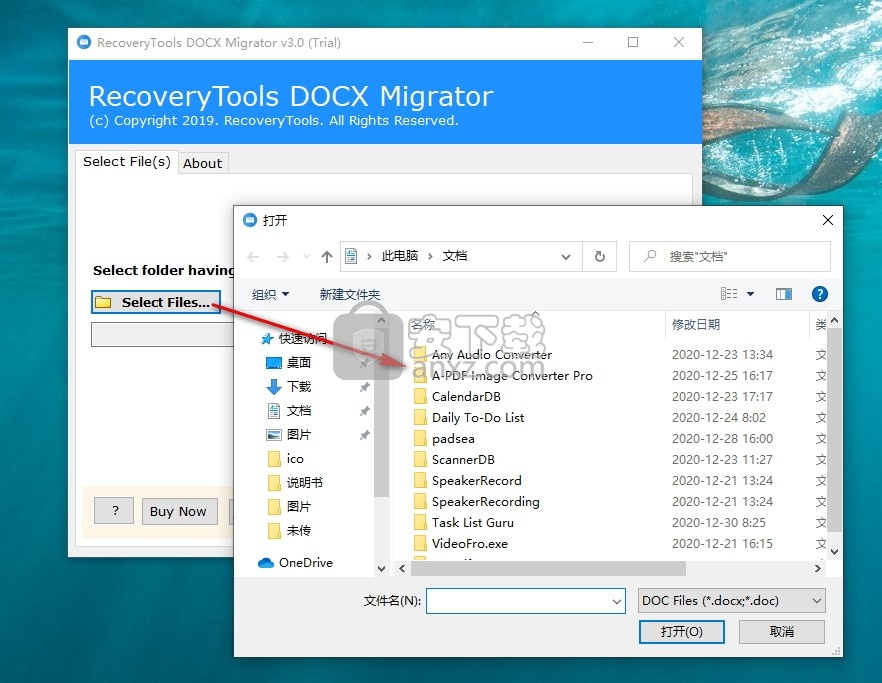Go back using the left arrow in dialog
The height and width of the screenshot is (683, 882).
tap(253, 257)
